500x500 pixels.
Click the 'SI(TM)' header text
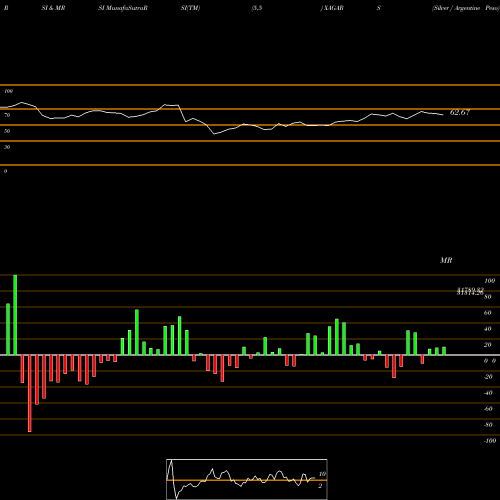click(190, 8)
